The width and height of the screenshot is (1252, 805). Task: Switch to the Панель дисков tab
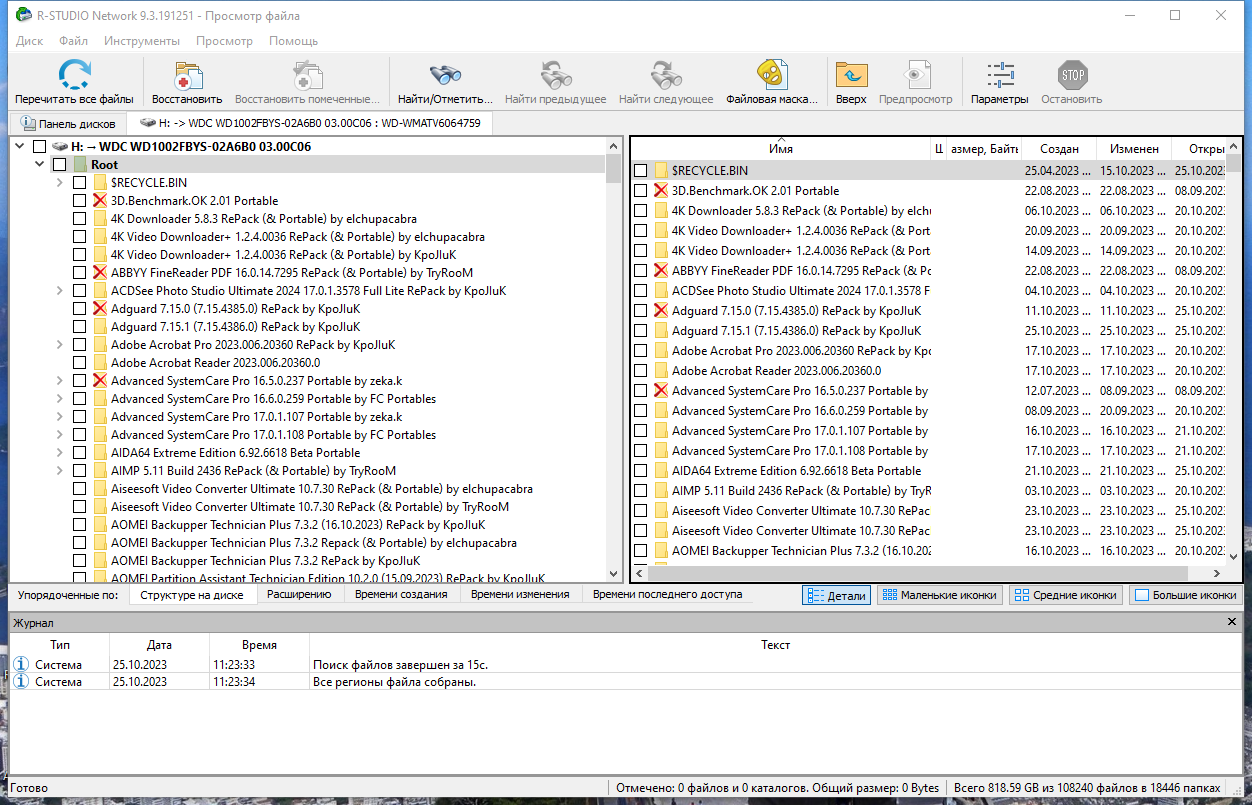click(68, 124)
